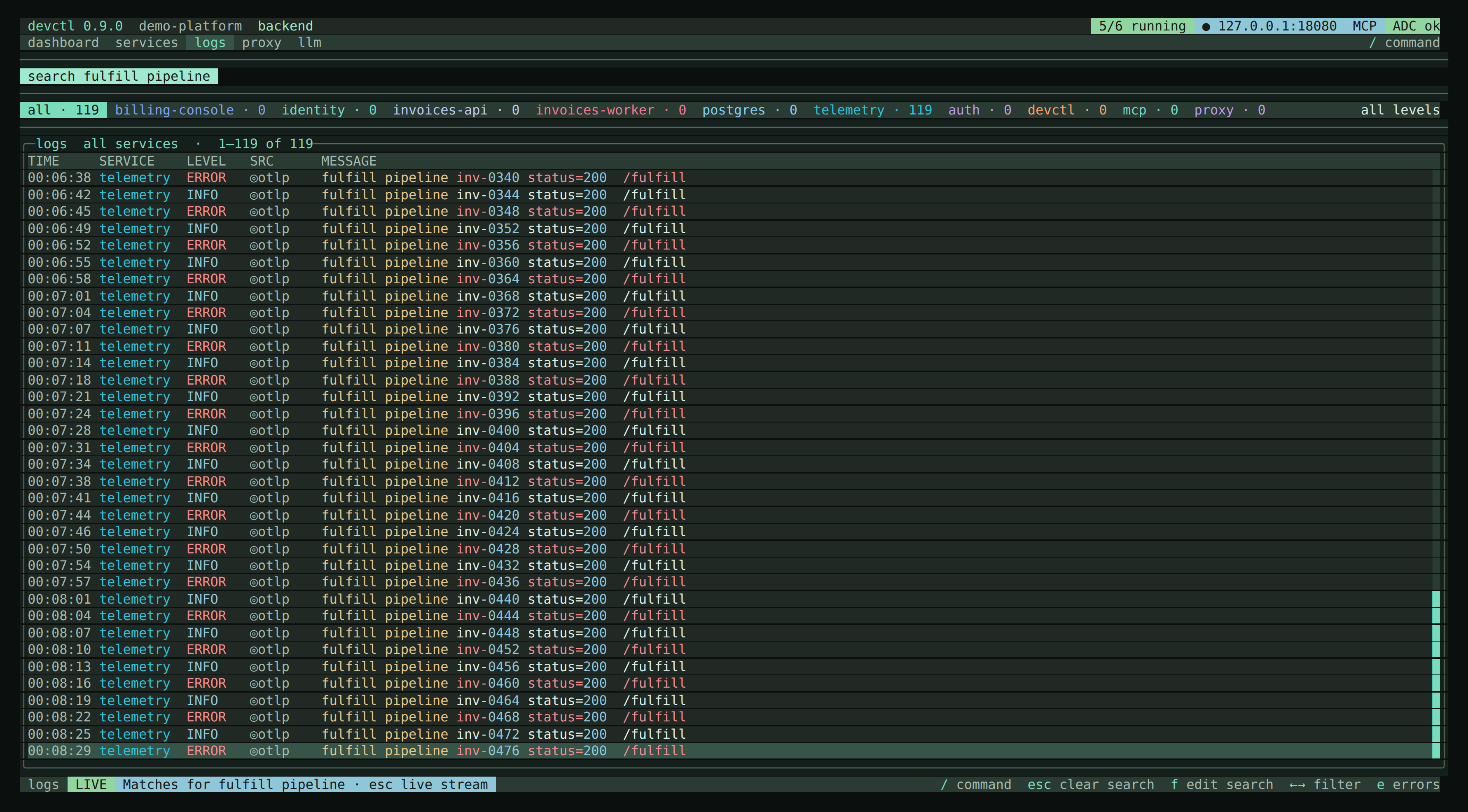
Task: Click the SRC column header
Action: click(262, 161)
